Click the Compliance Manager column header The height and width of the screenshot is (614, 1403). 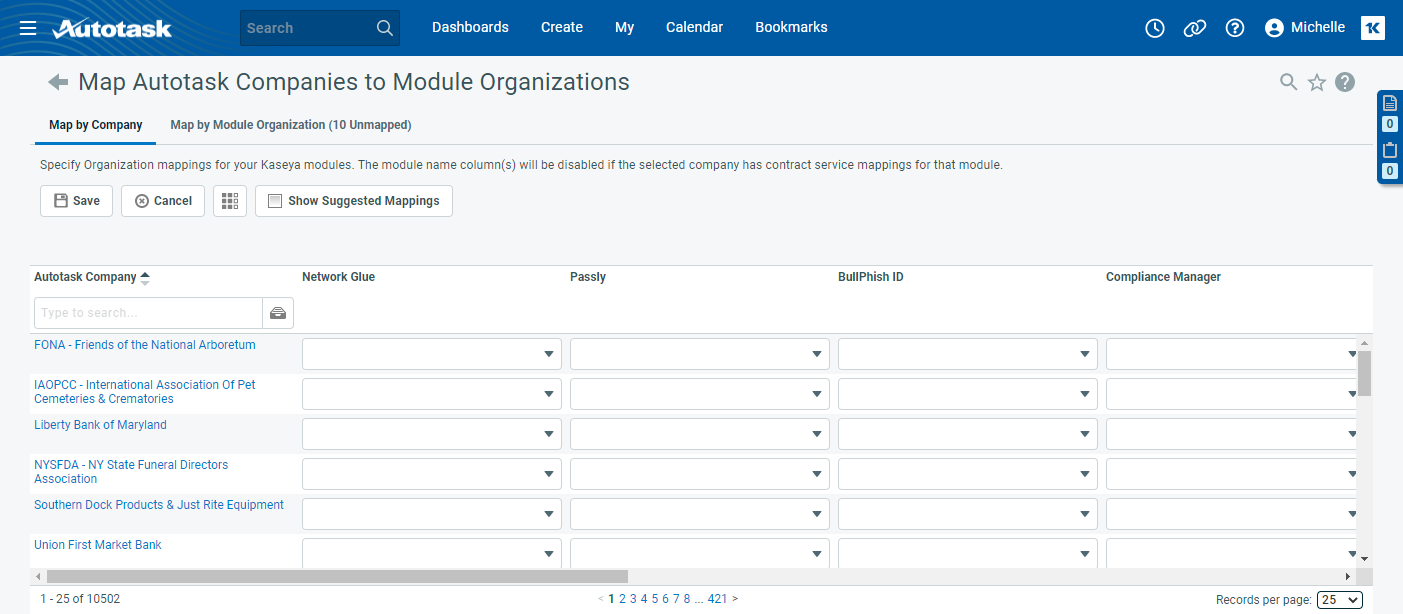(1163, 277)
